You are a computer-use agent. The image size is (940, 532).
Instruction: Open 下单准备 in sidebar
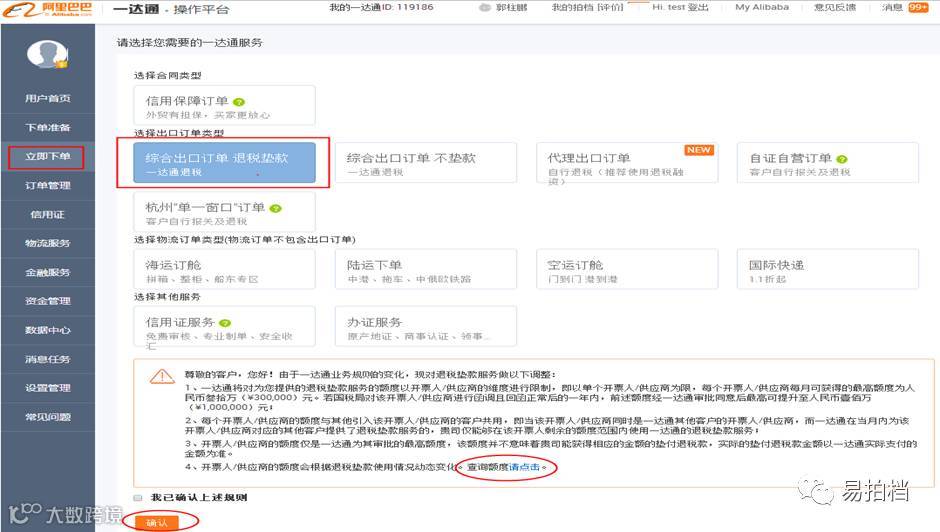[48, 127]
